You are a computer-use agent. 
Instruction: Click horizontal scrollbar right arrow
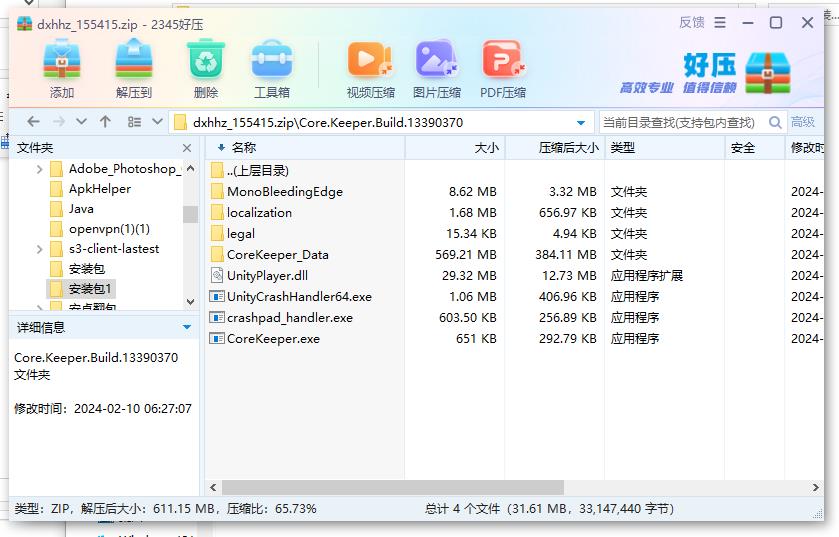[815, 487]
